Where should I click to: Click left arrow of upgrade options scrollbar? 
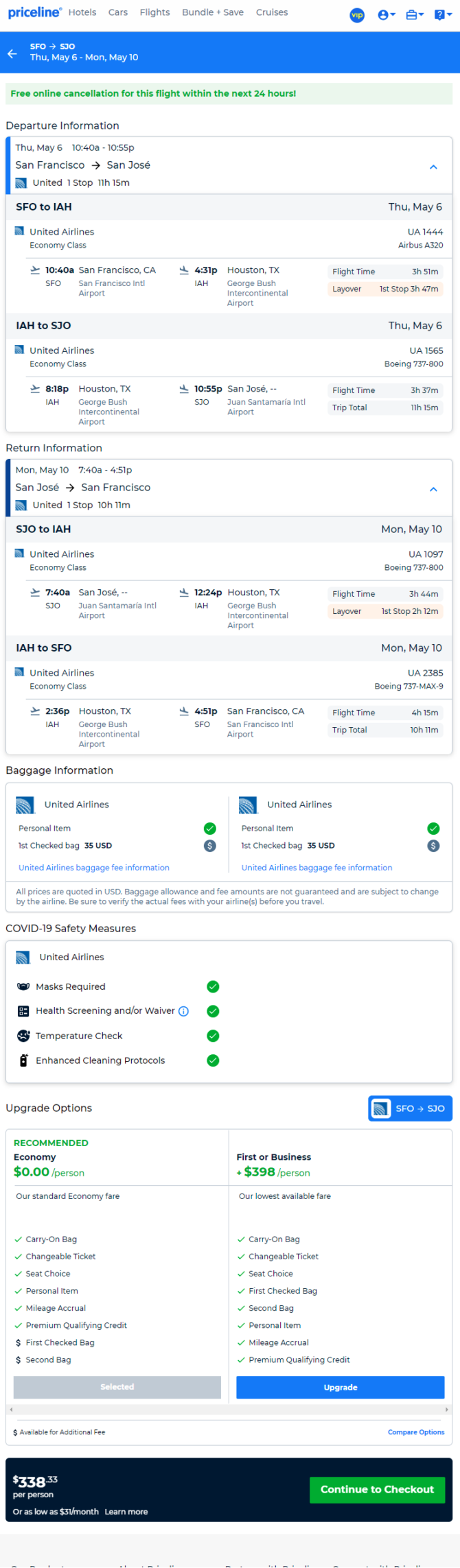[10, 1410]
